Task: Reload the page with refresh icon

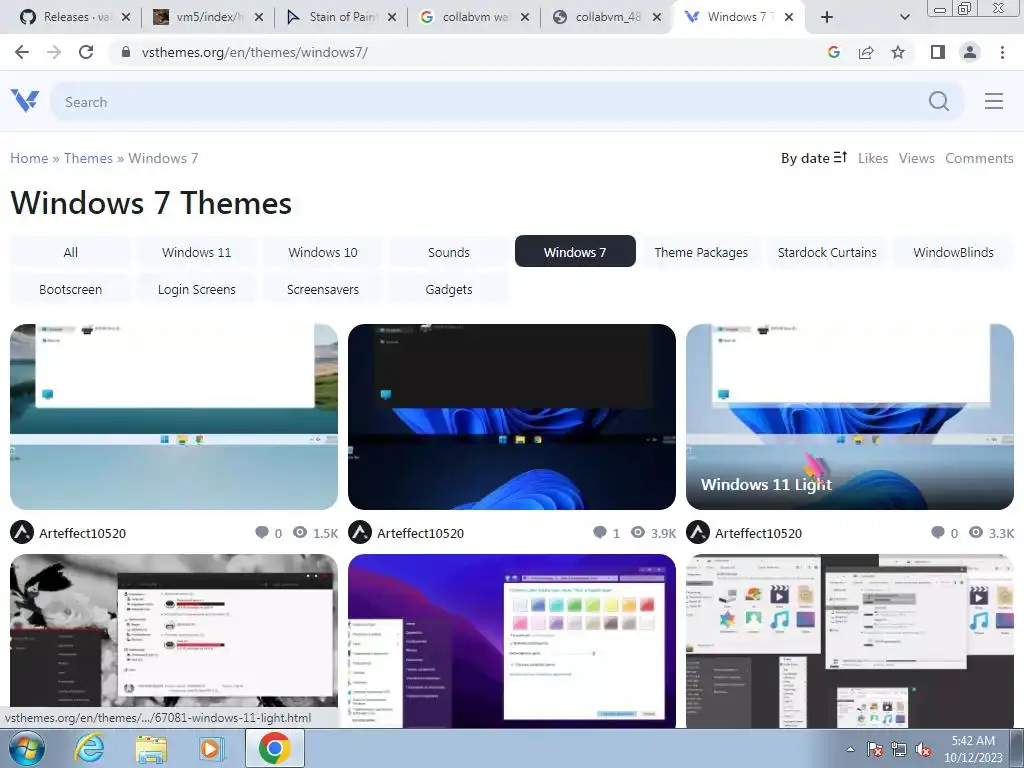Action: 86,52
